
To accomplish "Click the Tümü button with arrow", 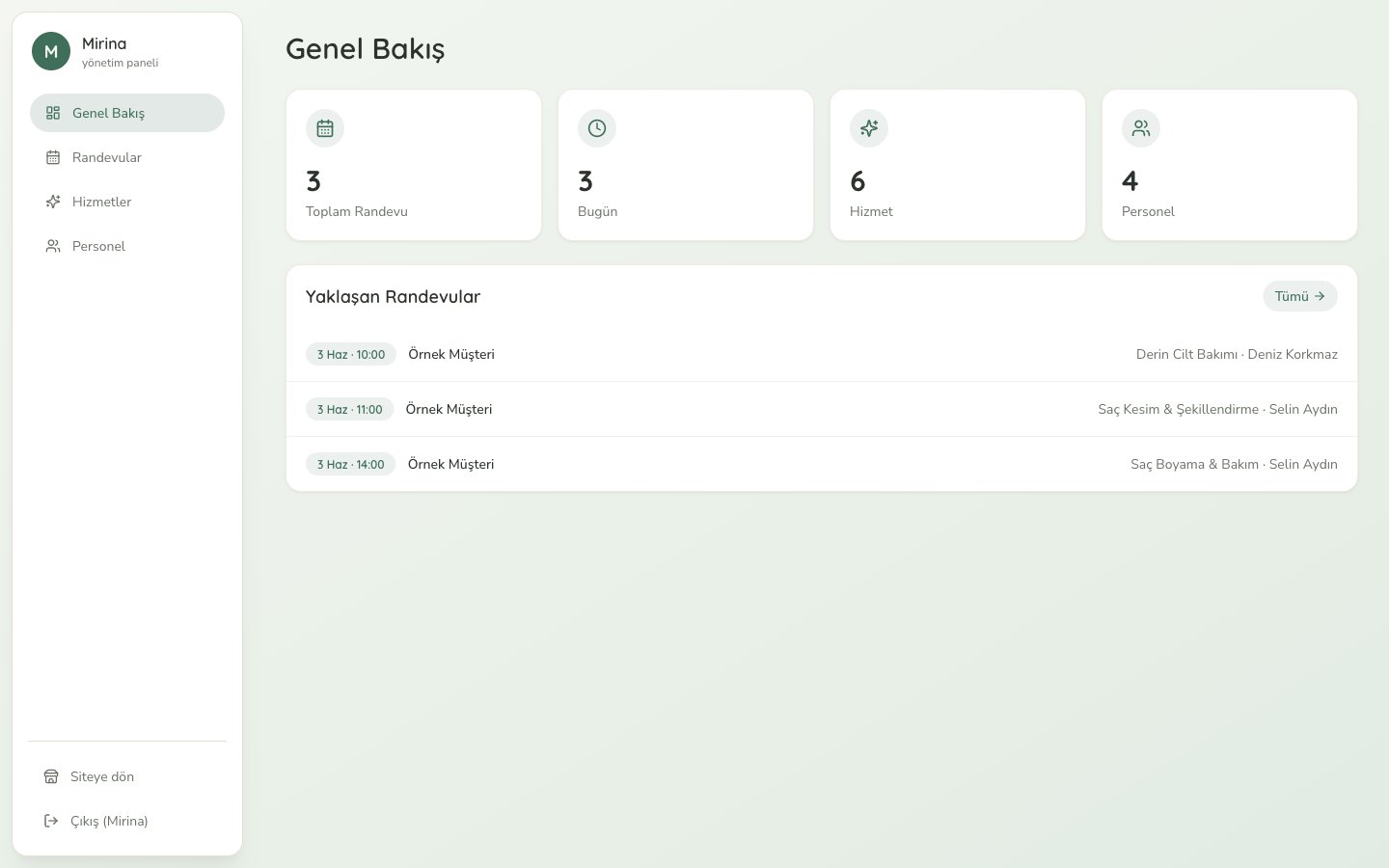I will 1300,296.
